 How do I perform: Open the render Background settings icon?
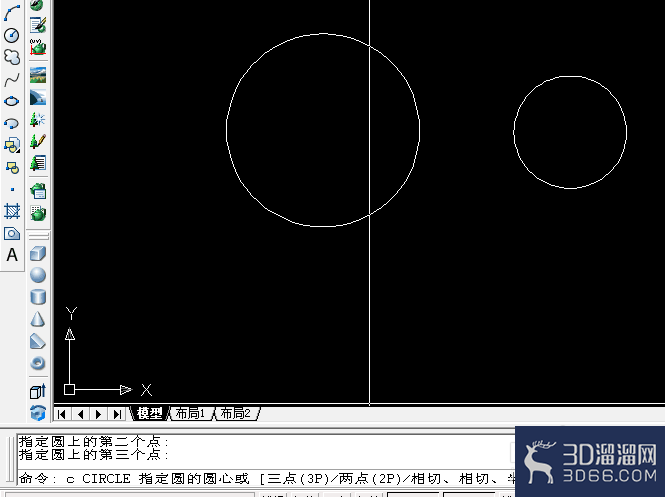[38, 75]
